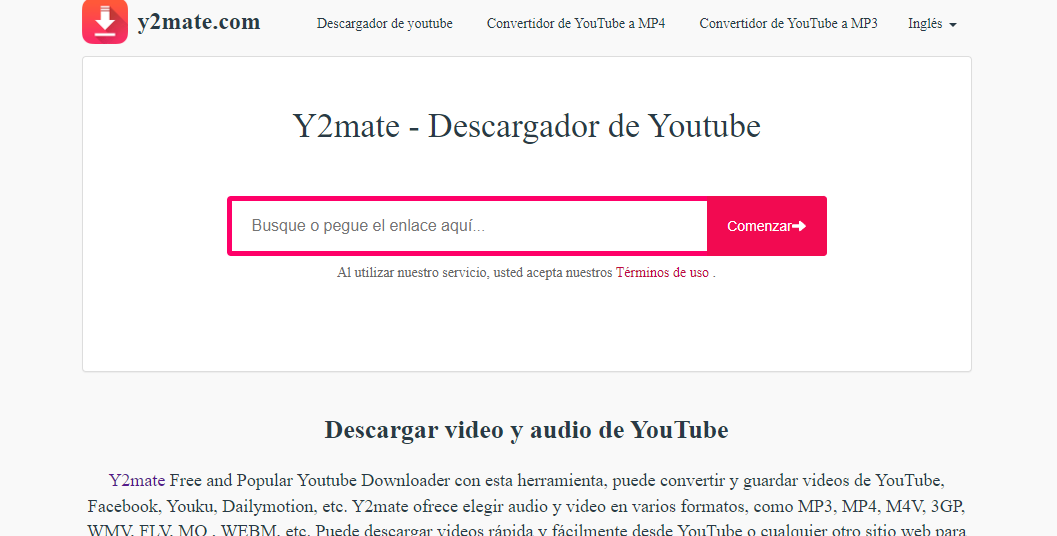
Task: Open Convertidor de YouTube a MP4
Action: pyautogui.click(x=576, y=24)
